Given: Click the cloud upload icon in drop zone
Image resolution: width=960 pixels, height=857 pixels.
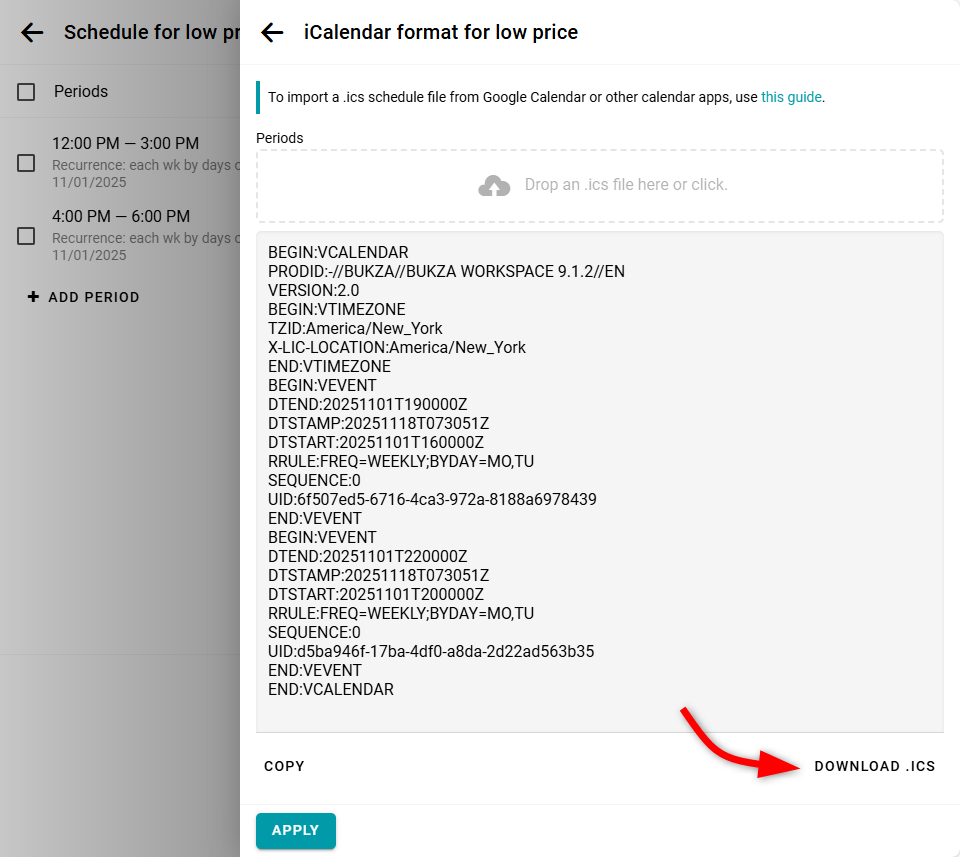Looking at the screenshot, I should coord(494,185).
